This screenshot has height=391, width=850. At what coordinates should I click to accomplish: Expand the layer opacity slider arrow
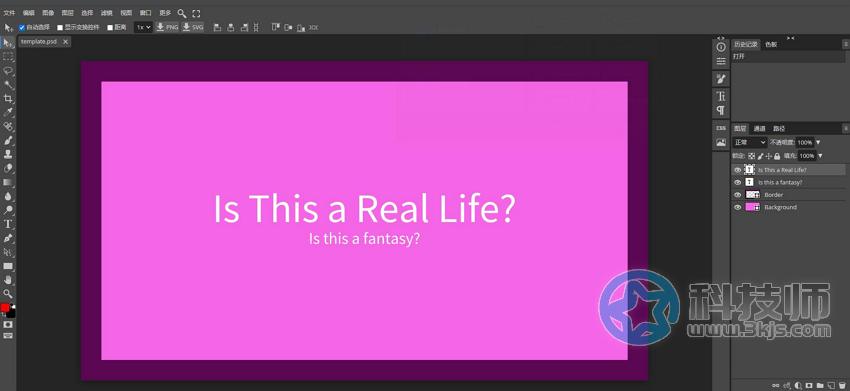pos(818,143)
